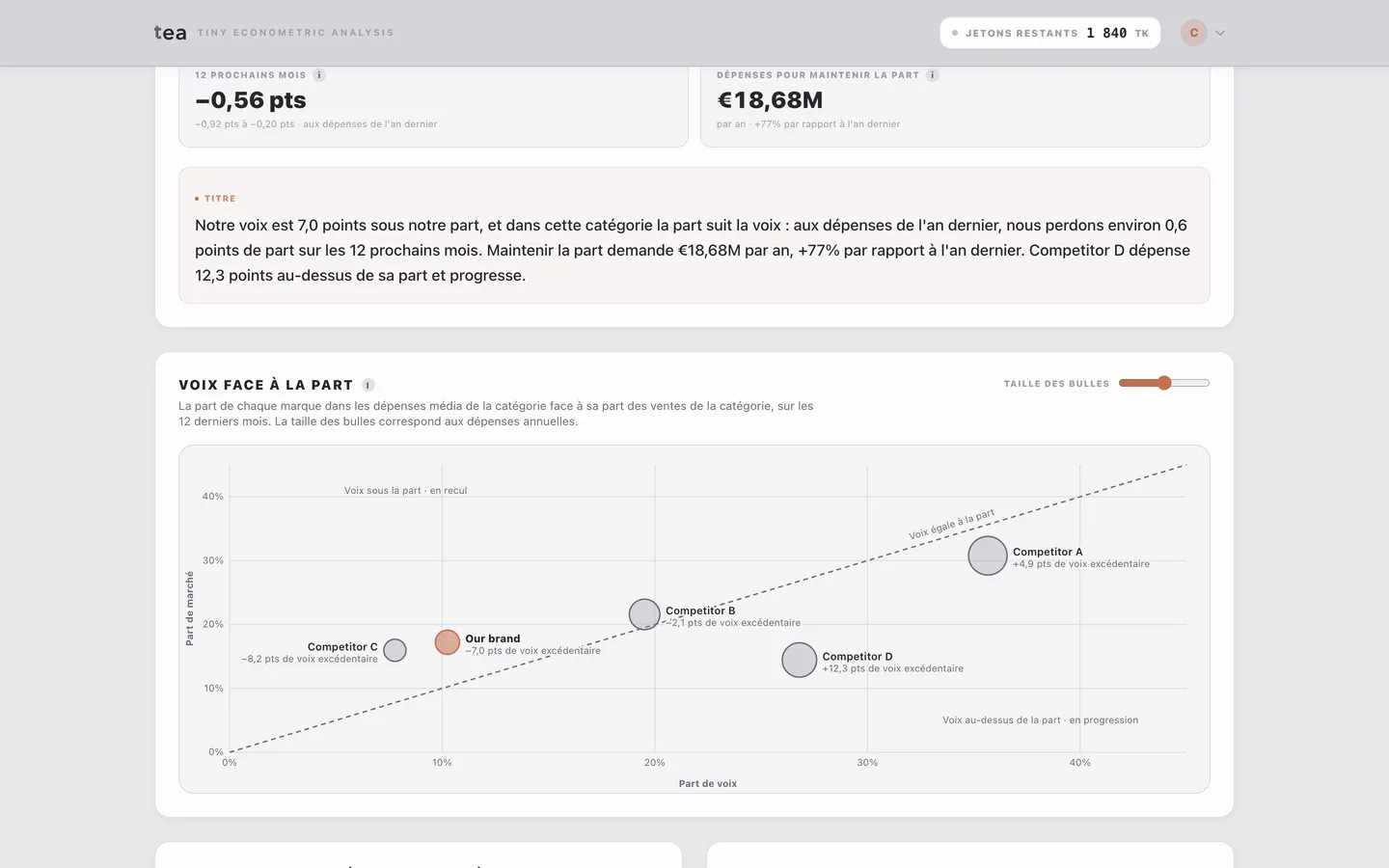The height and width of the screenshot is (868, 1389).
Task: Click the −0,56 pts forecast value
Action: click(x=251, y=100)
